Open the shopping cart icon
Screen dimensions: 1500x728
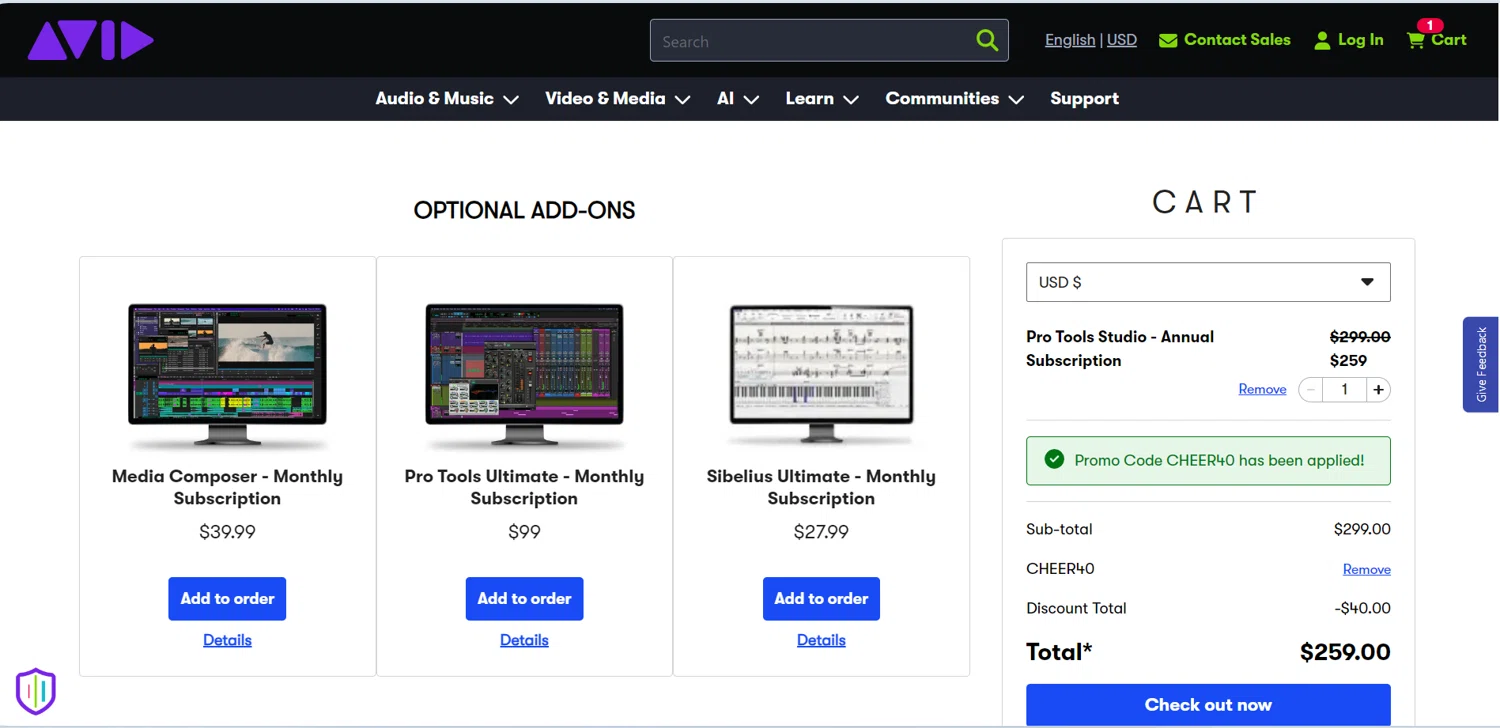tap(1415, 40)
